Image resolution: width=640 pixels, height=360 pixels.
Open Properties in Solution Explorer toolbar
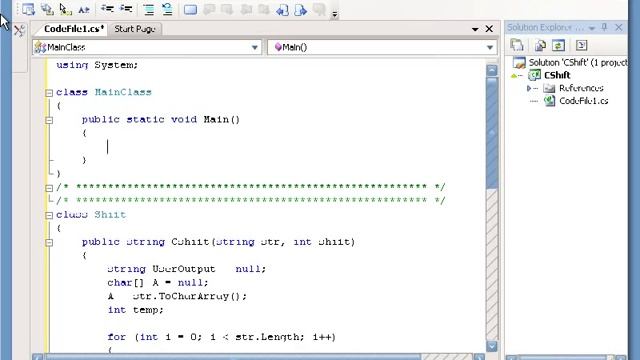[x=517, y=45]
